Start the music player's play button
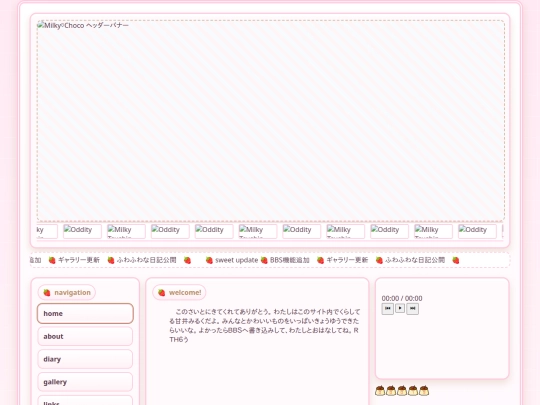Image resolution: width=540 pixels, height=405 pixels. pyautogui.click(x=400, y=308)
